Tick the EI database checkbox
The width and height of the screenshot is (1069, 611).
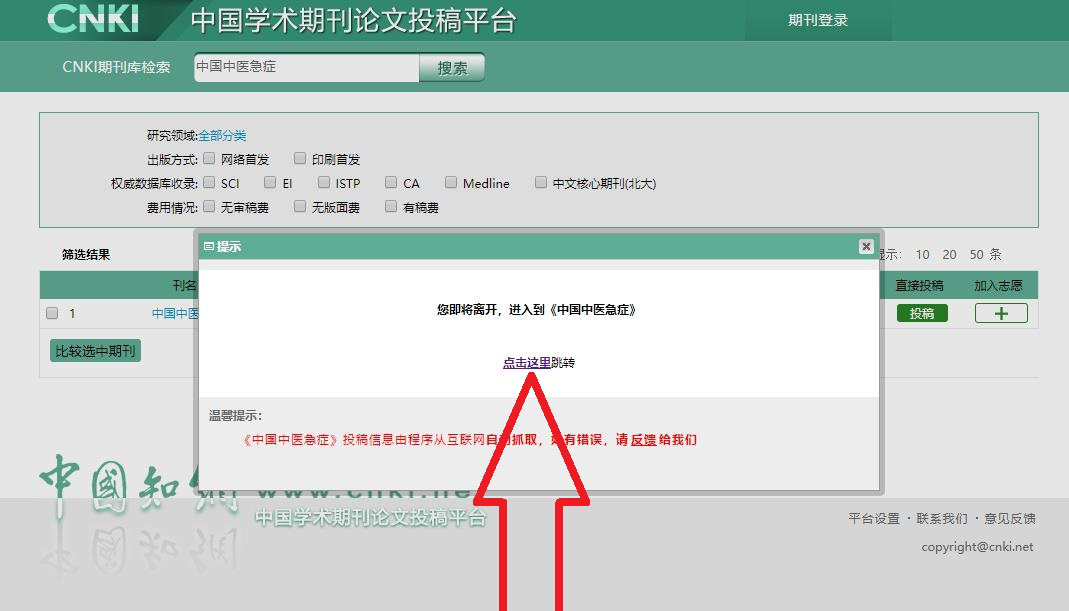pyautogui.click(x=270, y=182)
